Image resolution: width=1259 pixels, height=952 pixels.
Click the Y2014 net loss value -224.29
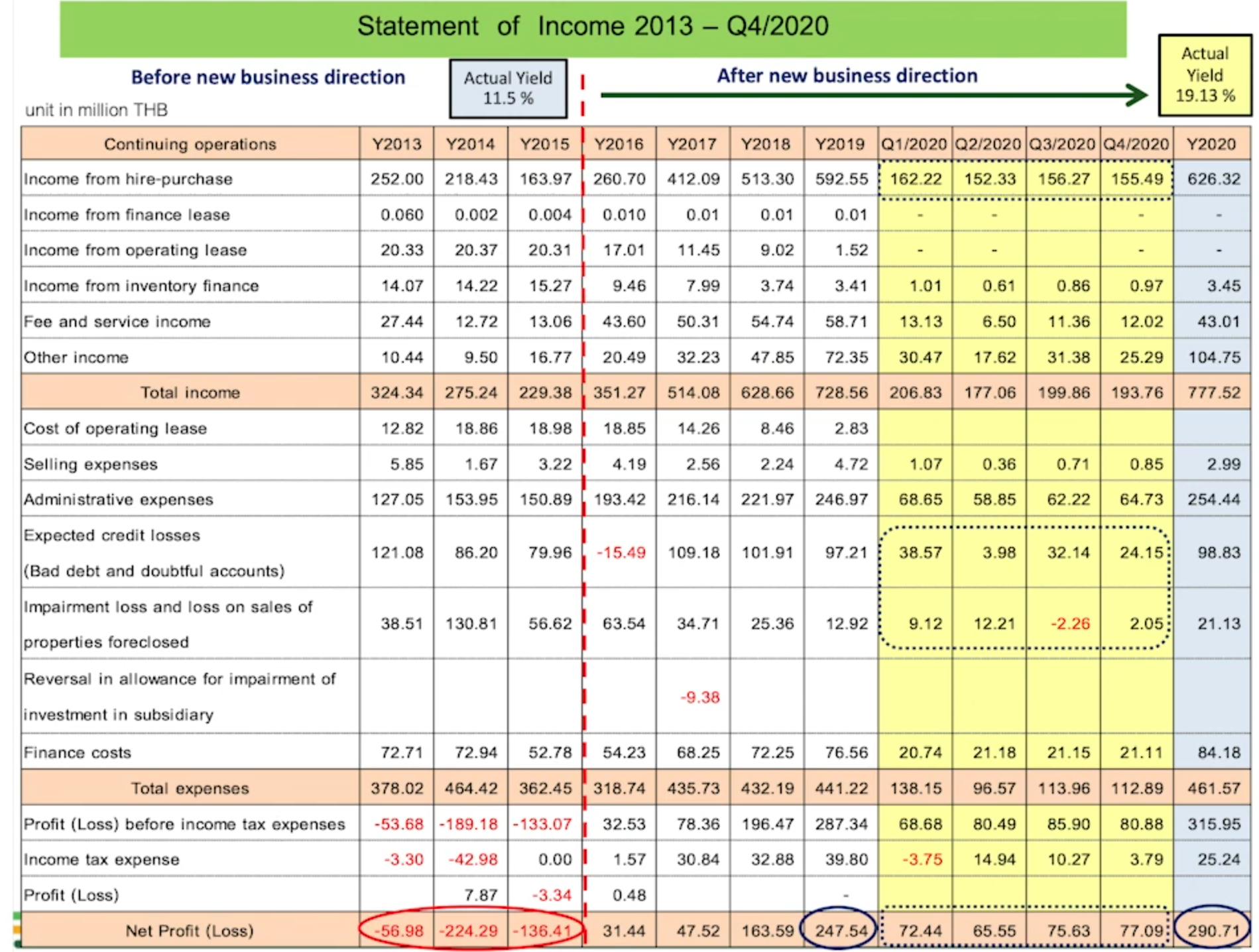(x=471, y=931)
